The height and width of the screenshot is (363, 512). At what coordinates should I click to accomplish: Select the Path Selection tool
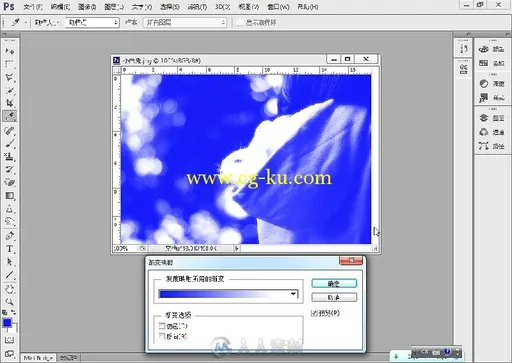click(x=10, y=262)
